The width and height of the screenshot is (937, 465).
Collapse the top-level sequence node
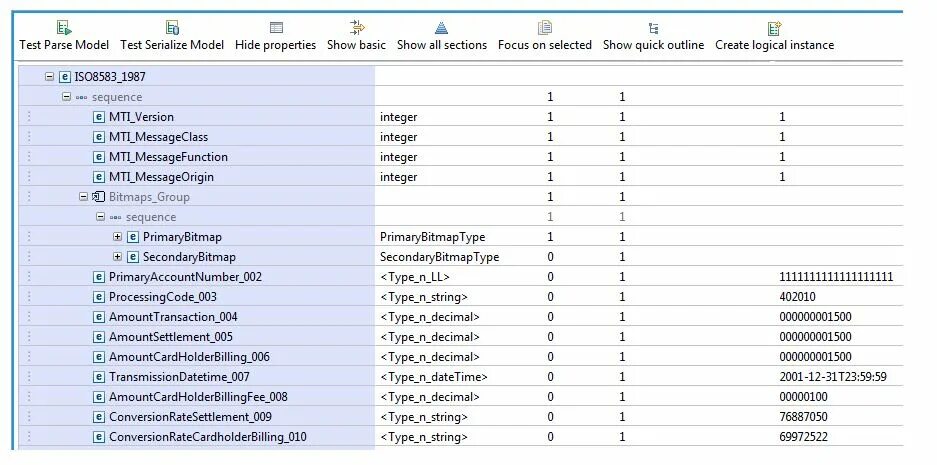click(67, 97)
